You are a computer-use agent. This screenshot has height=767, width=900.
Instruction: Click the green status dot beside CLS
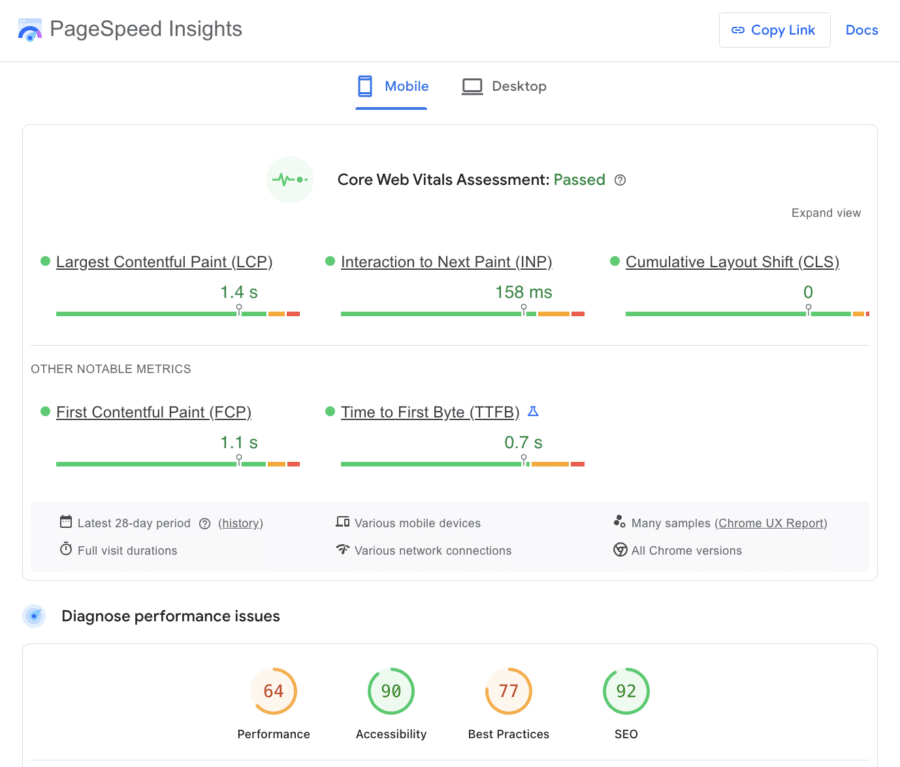point(615,261)
